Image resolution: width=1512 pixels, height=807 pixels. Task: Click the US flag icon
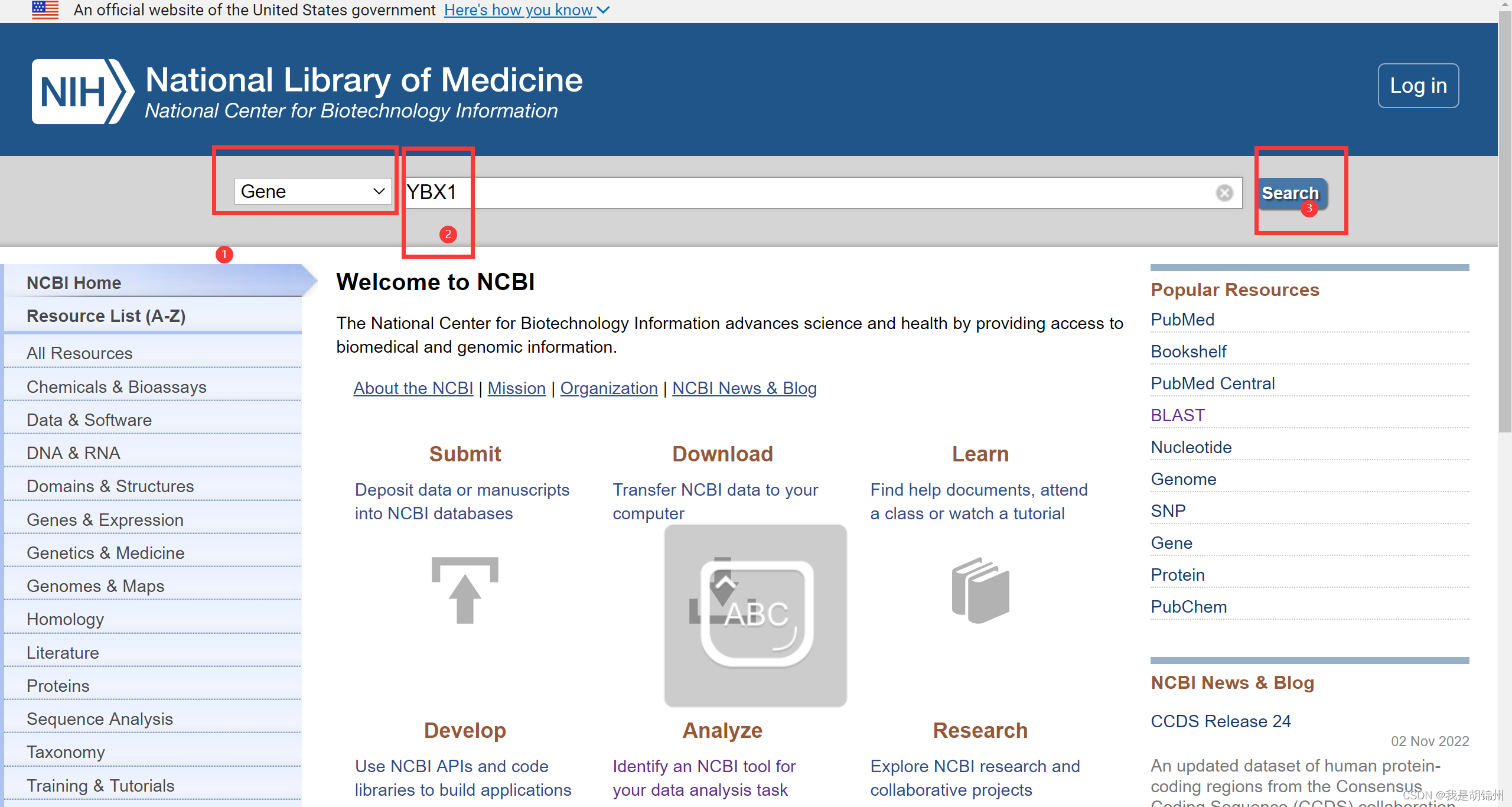pos(45,10)
